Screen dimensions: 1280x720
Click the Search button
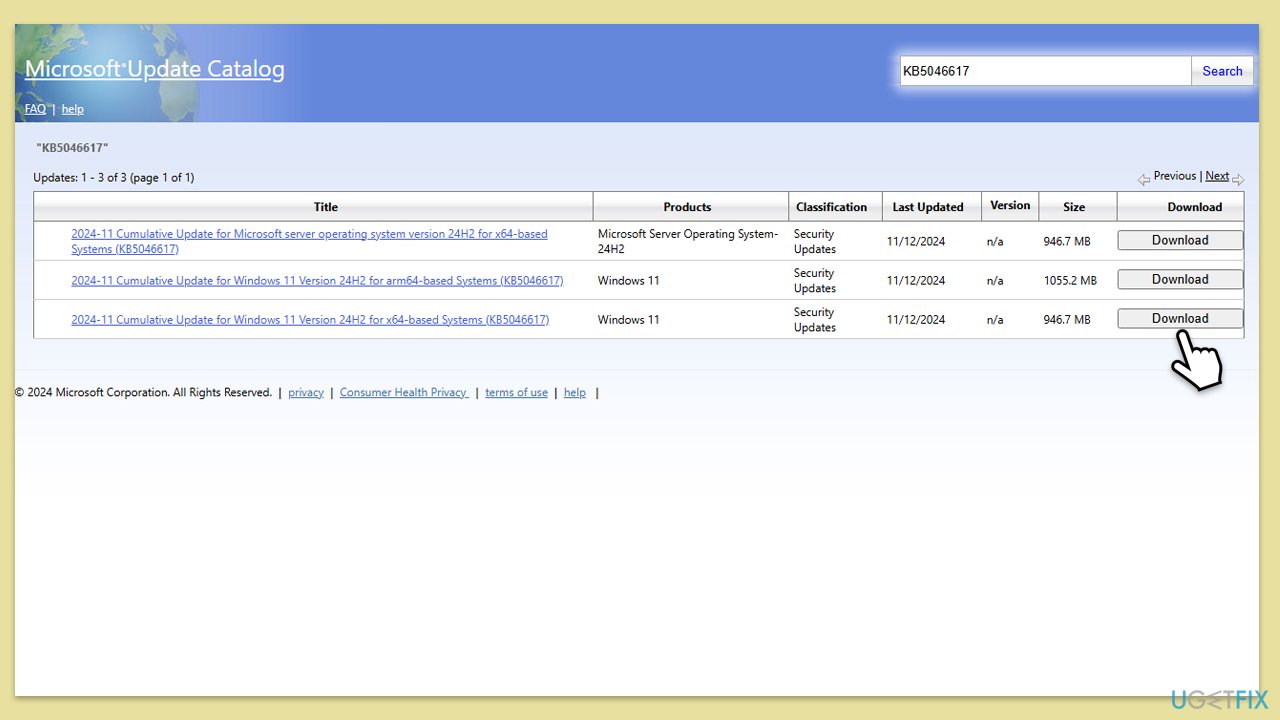tap(1222, 71)
